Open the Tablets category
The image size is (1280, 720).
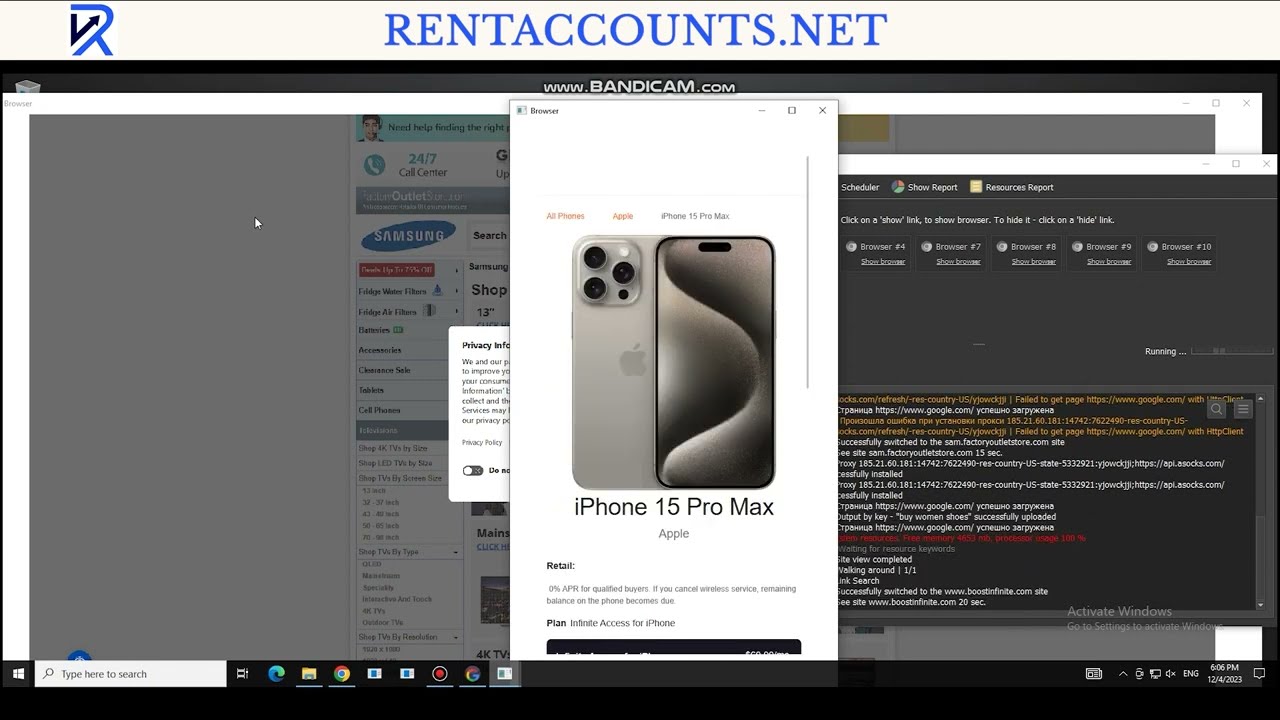pos(371,390)
